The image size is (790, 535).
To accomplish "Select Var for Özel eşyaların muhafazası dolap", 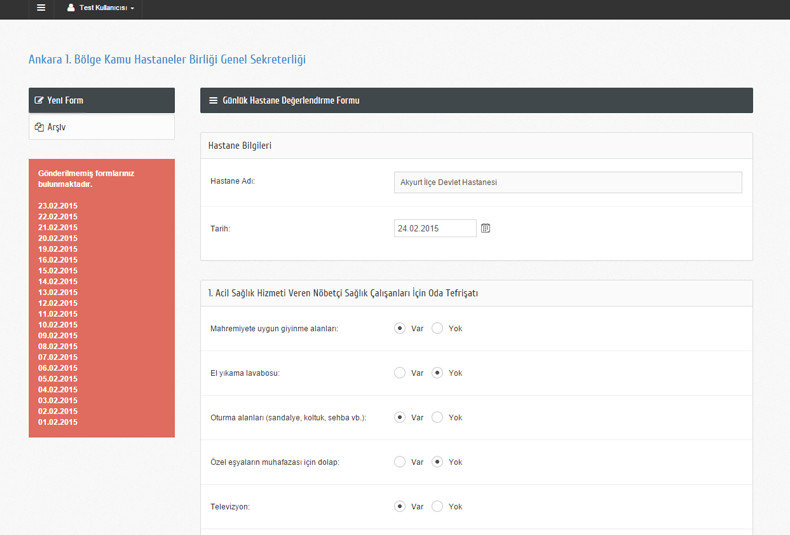I will (x=400, y=462).
